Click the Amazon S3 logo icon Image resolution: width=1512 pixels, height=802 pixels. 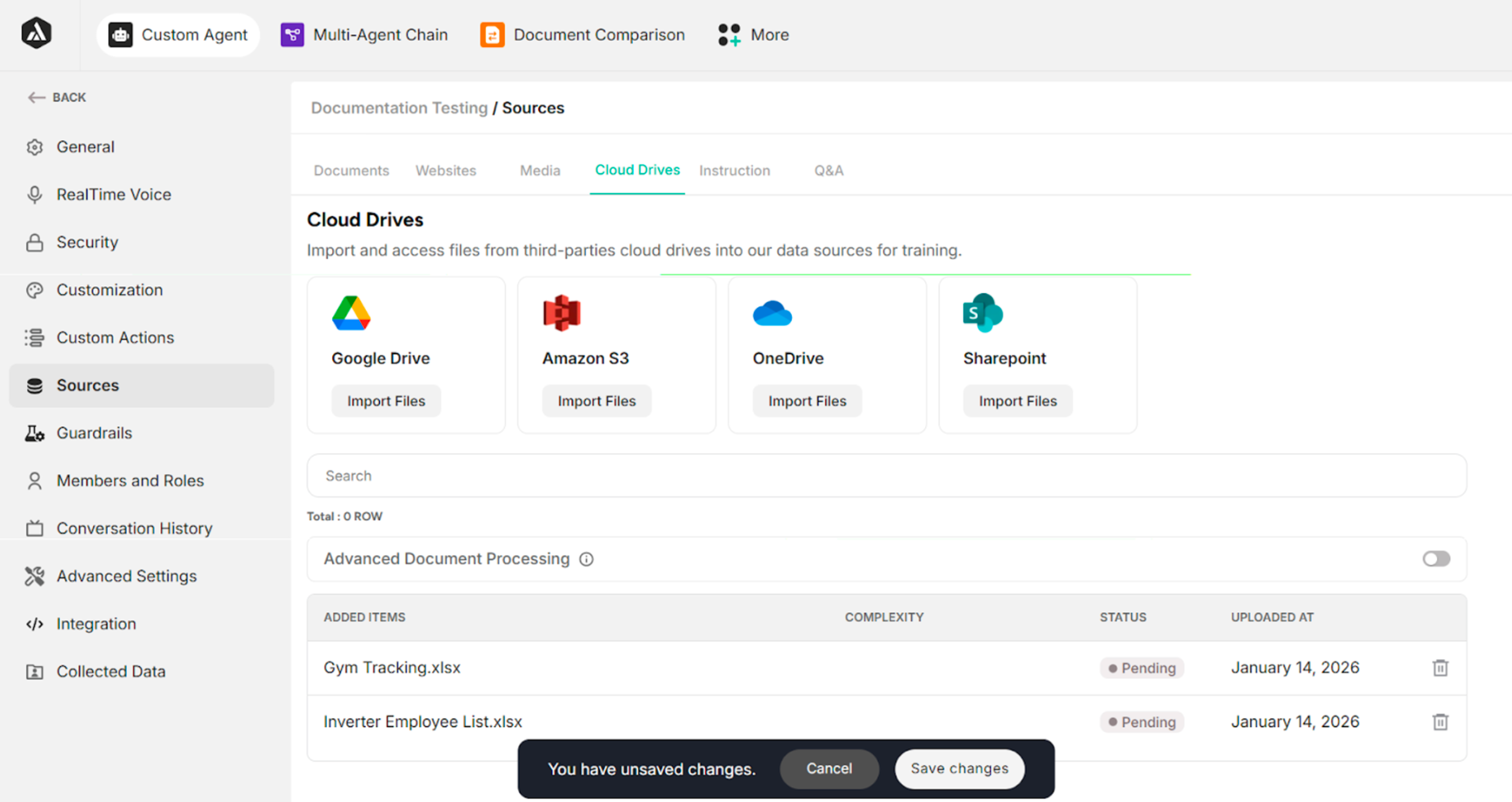(562, 313)
